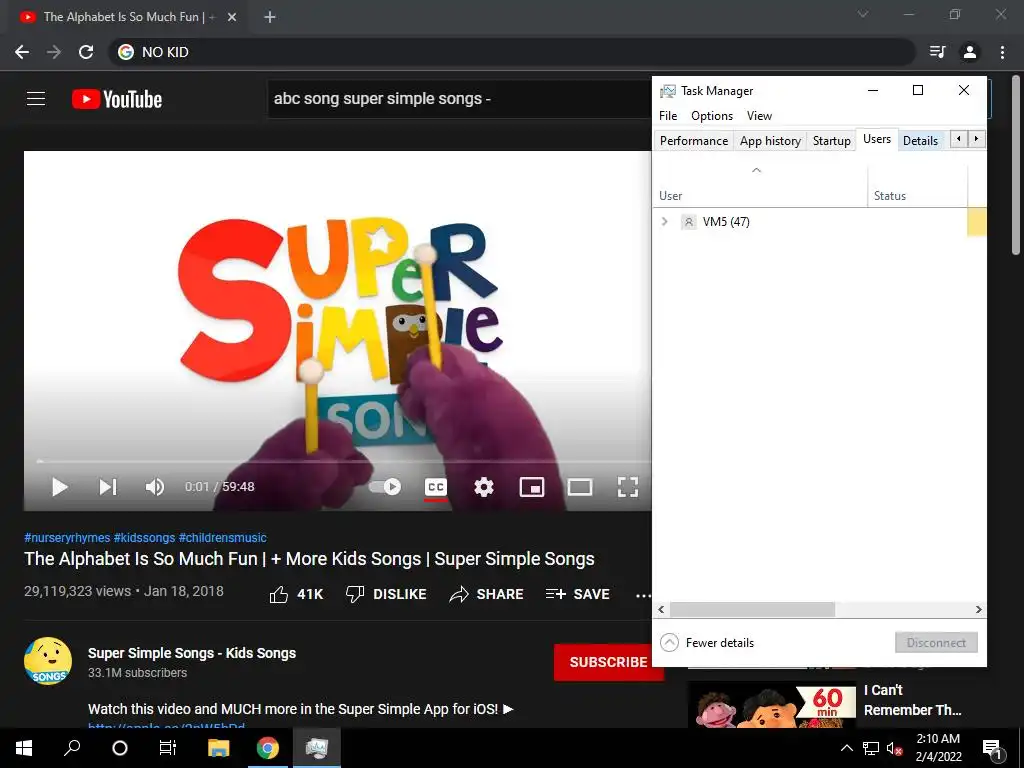Open File Explorer from taskbar

(218, 748)
